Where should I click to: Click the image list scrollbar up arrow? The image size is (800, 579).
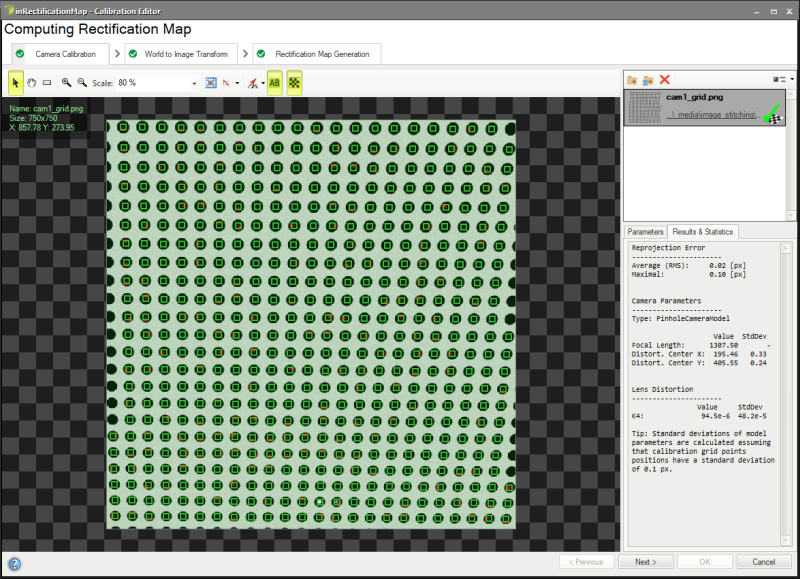[x=791, y=94]
